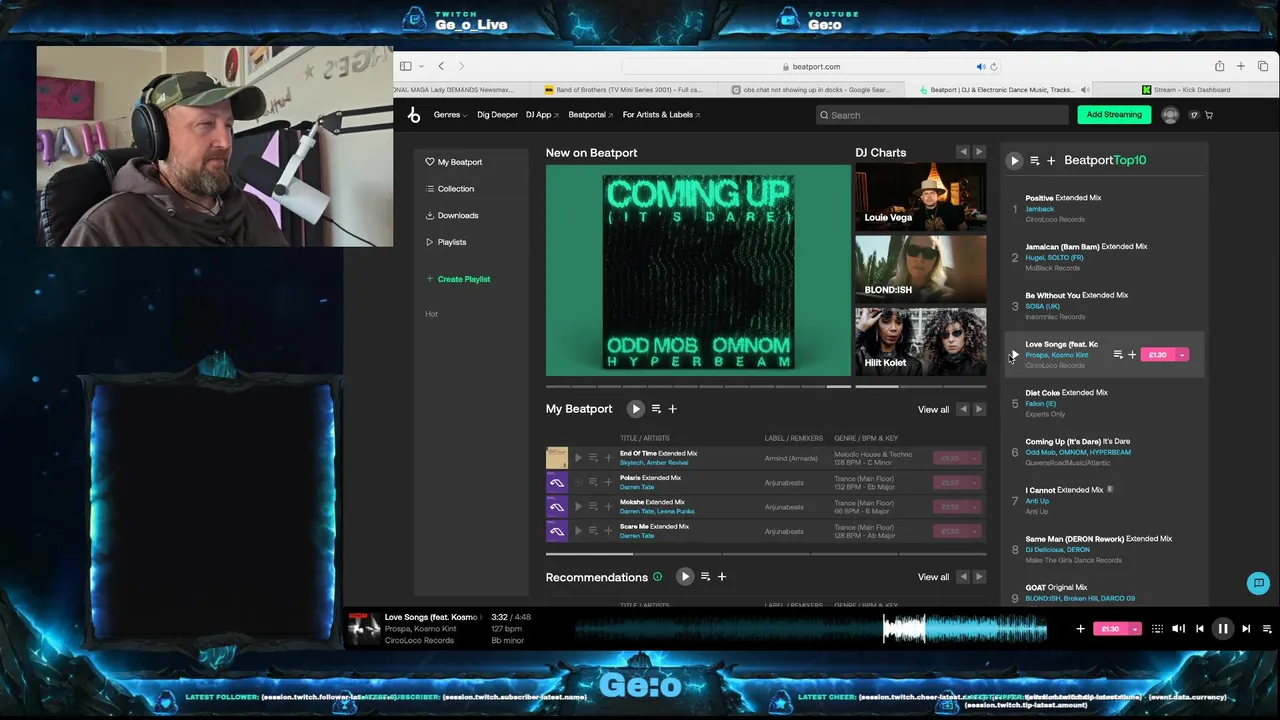The height and width of the screenshot is (720, 1280).
Task: Add Mokshe track to playlist (plus icon)
Action: tap(608, 507)
